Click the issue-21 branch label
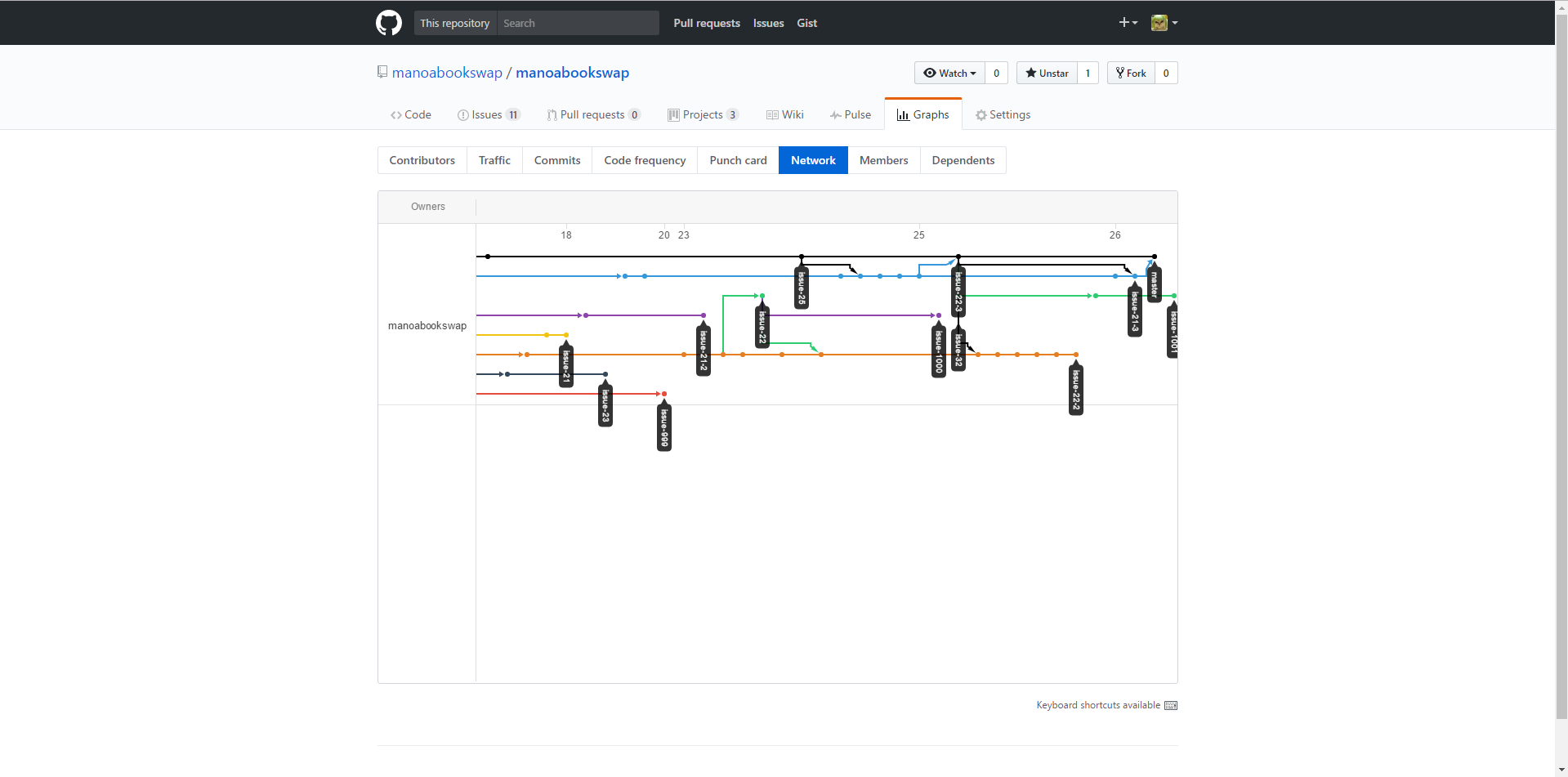1568x777 pixels. point(566,364)
